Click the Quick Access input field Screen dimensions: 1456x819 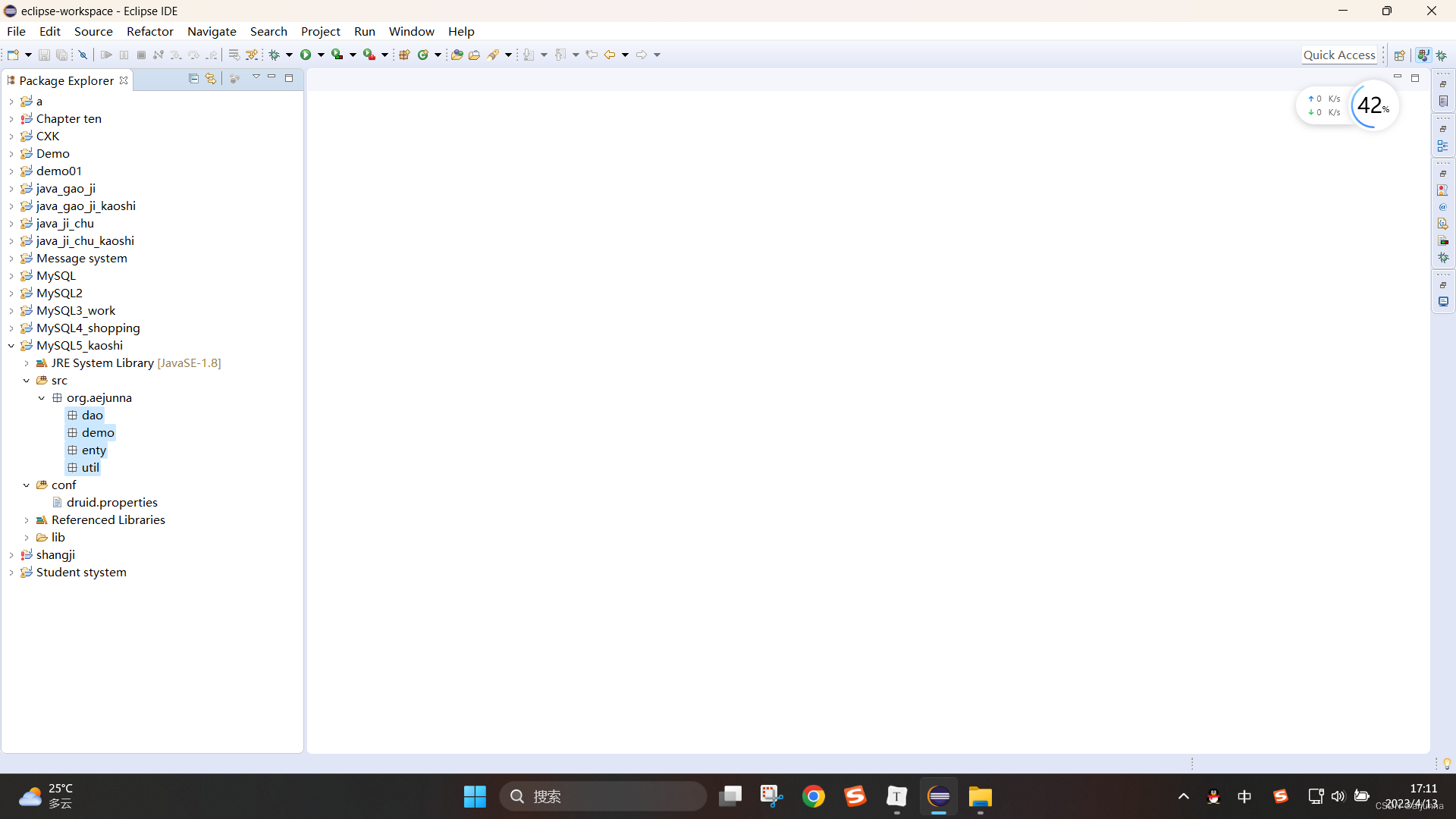tap(1339, 54)
